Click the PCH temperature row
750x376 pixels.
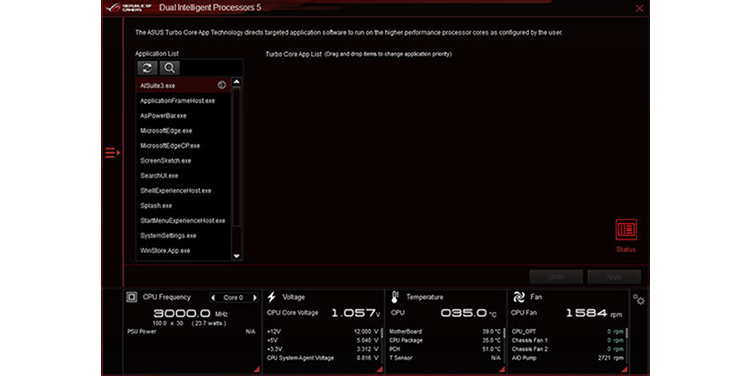tap(445, 349)
